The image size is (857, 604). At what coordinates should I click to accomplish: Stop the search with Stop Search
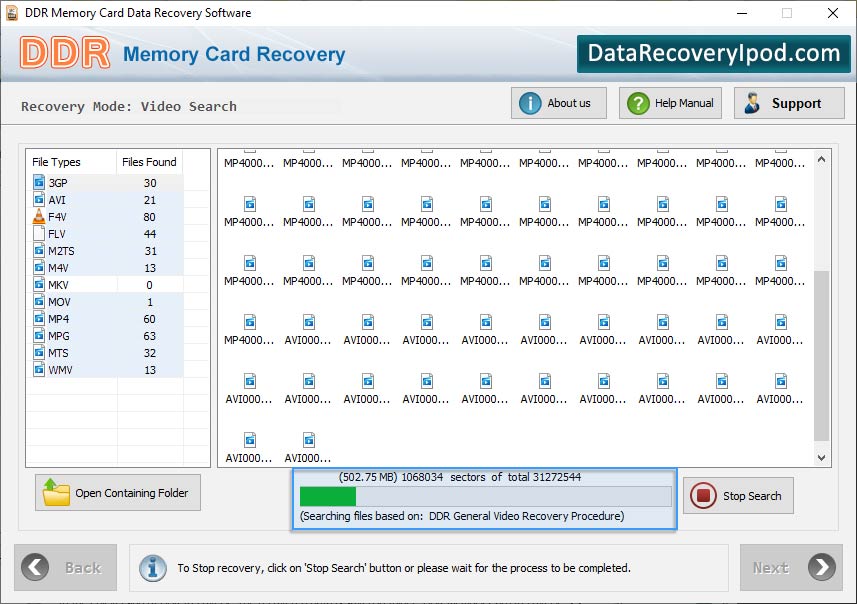(738, 496)
